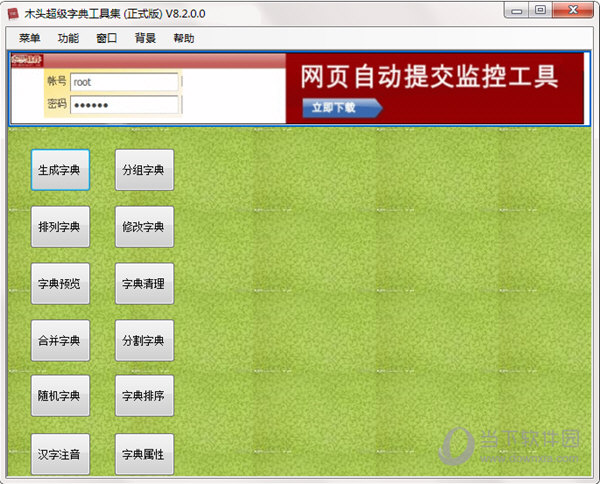
Task: Open the 字典属性 feature
Action: click(x=145, y=454)
